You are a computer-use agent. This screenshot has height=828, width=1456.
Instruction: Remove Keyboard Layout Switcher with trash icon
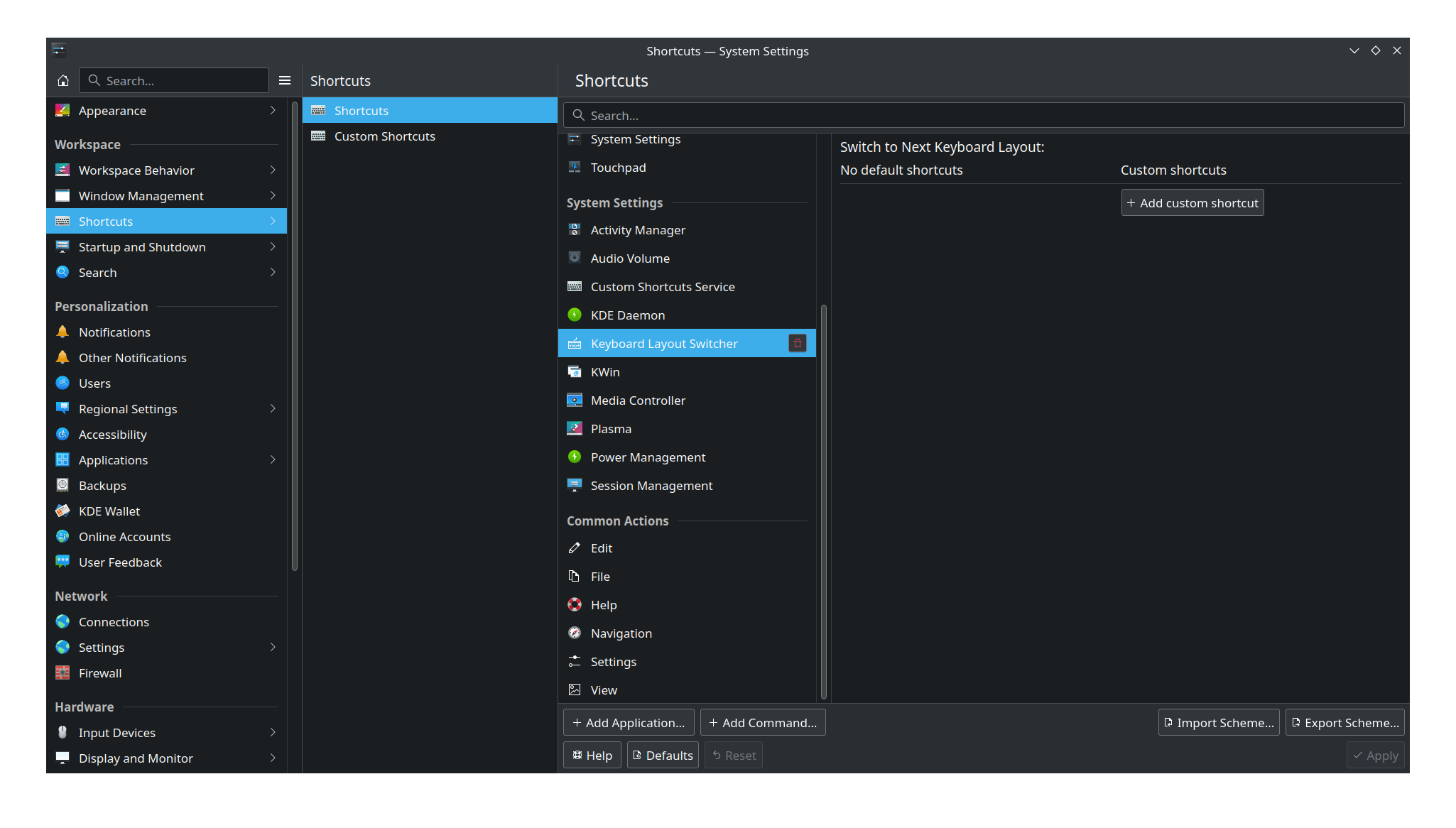click(x=798, y=344)
